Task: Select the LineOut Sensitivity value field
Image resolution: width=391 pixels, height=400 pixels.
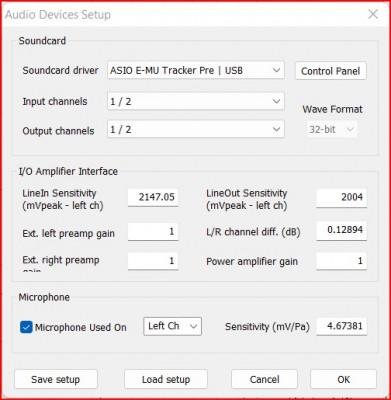Action: click(x=341, y=197)
